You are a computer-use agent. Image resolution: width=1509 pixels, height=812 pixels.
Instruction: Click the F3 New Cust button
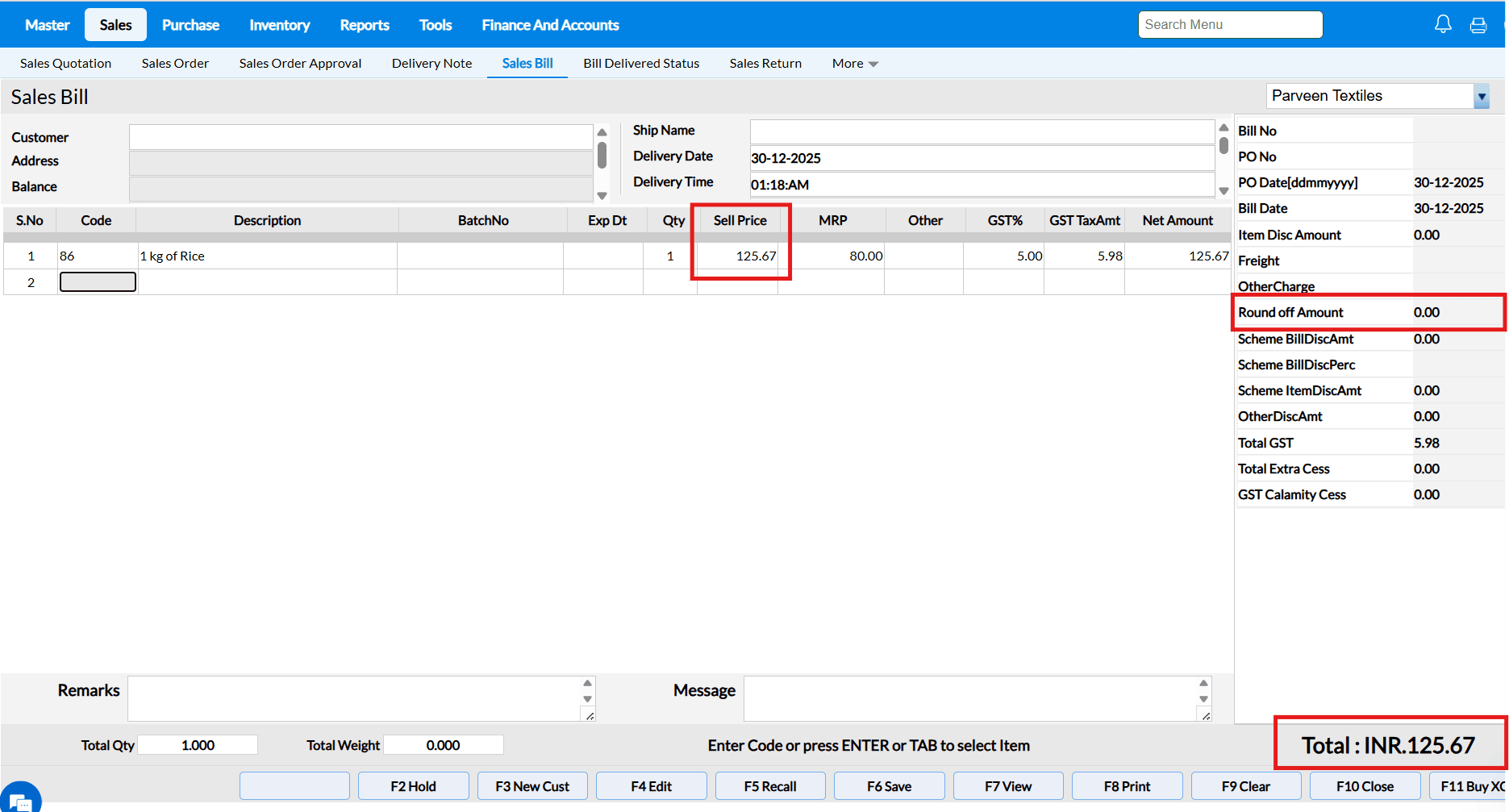point(532,786)
